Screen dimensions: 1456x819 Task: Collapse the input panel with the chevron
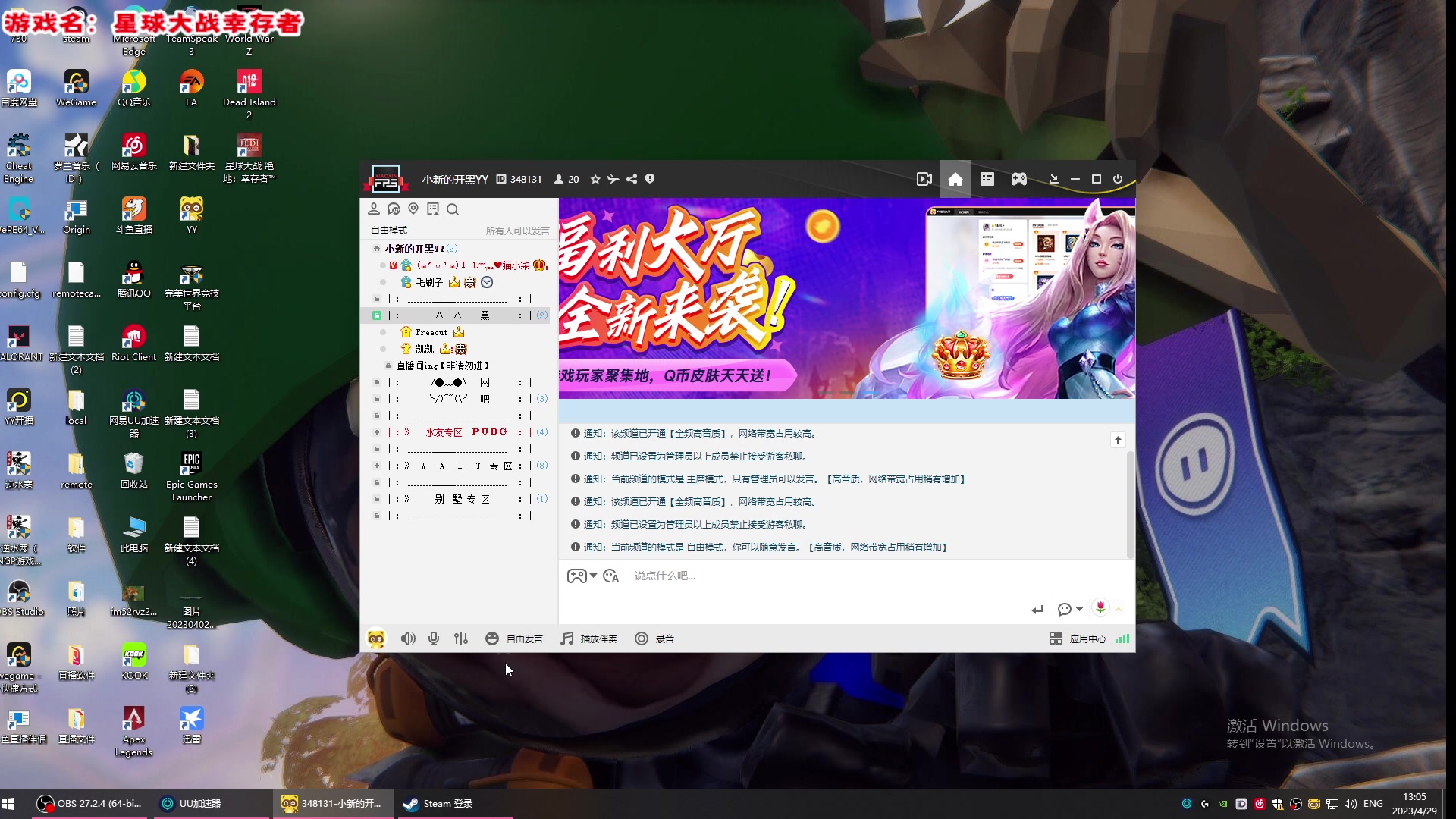coord(1119,609)
